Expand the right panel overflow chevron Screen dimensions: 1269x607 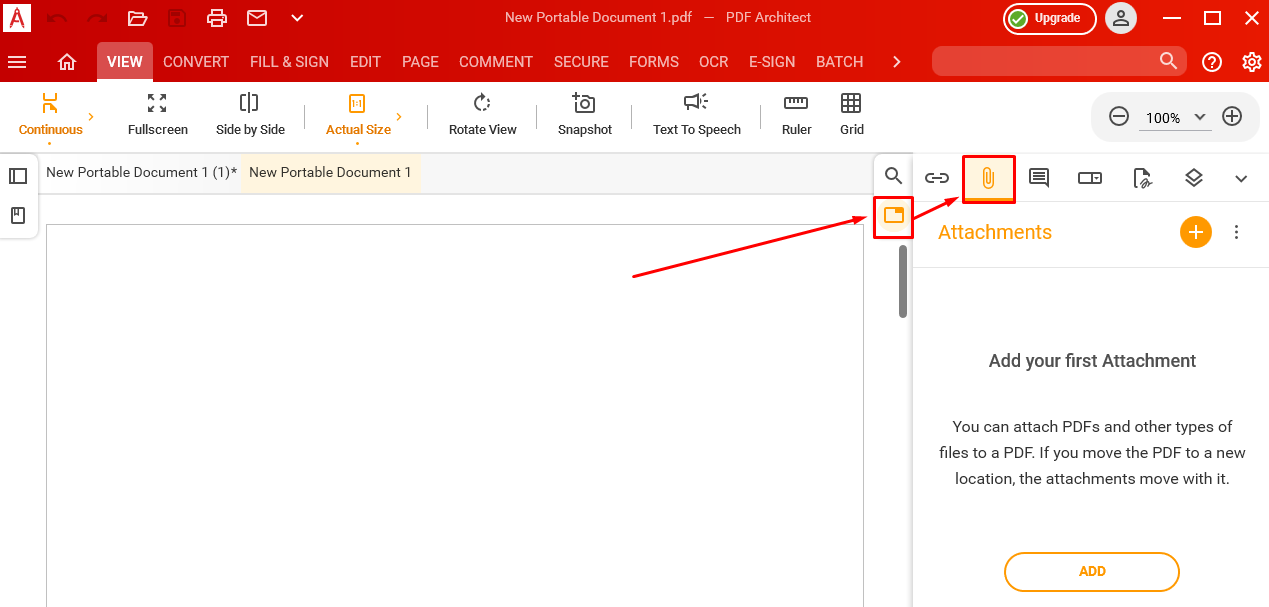1240,177
